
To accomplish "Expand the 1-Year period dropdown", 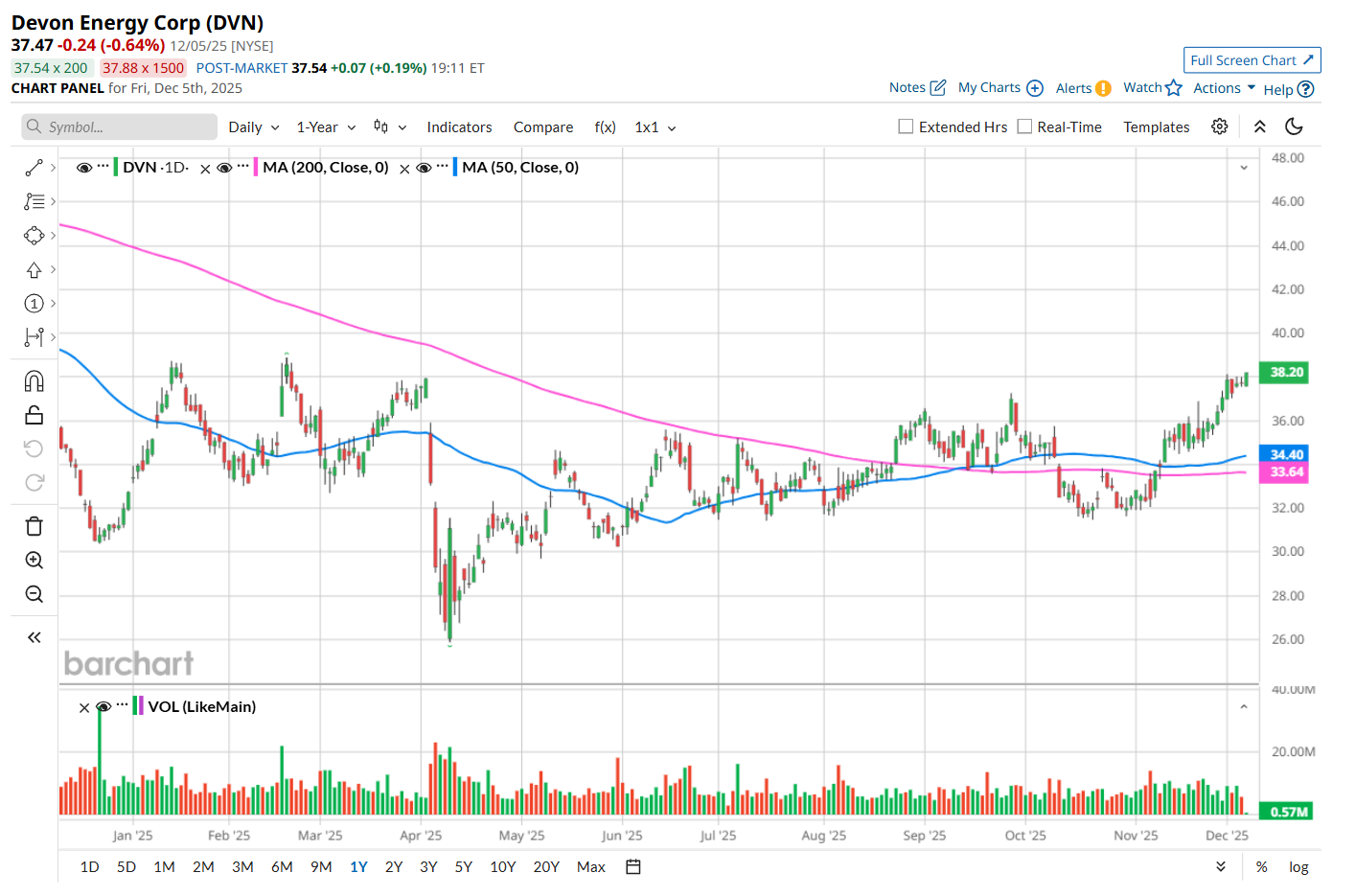I will pyautogui.click(x=326, y=127).
